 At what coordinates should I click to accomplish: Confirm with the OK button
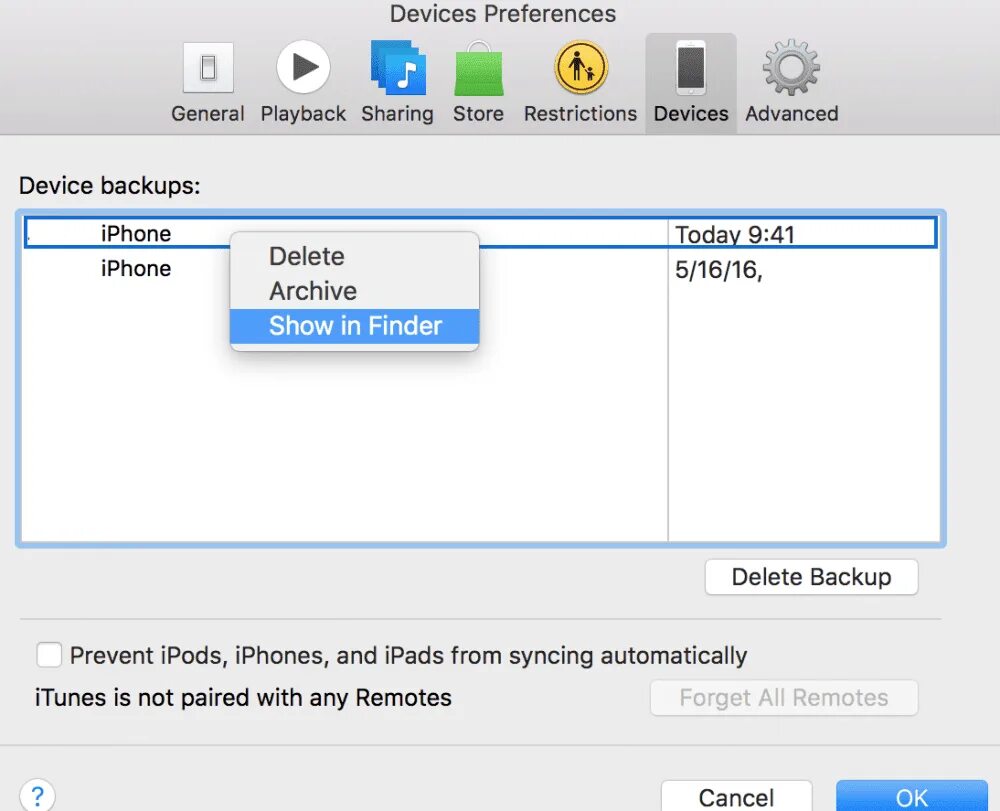tap(911, 796)
